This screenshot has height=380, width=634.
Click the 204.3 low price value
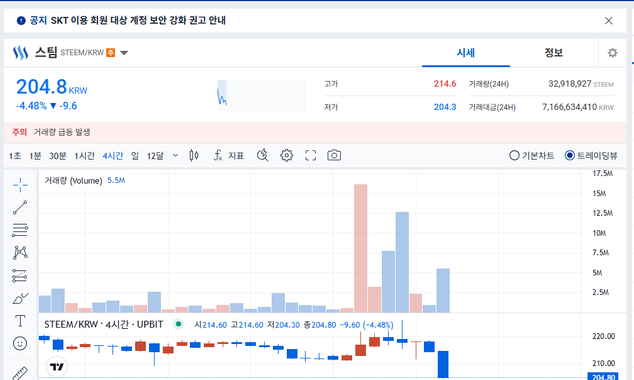445,107
